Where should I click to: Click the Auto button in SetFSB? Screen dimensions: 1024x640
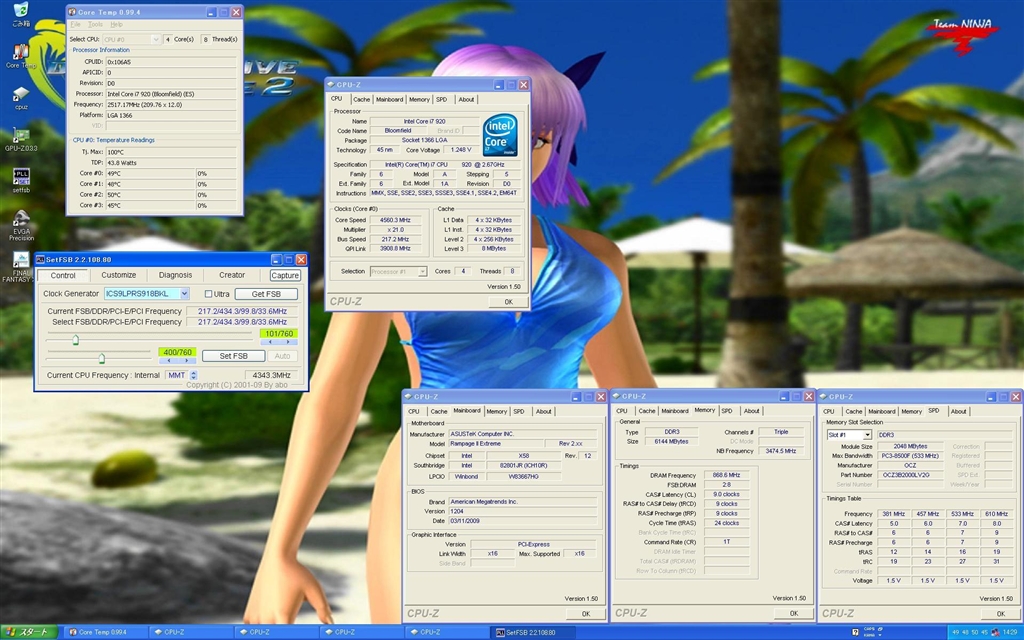coord(282,356)
